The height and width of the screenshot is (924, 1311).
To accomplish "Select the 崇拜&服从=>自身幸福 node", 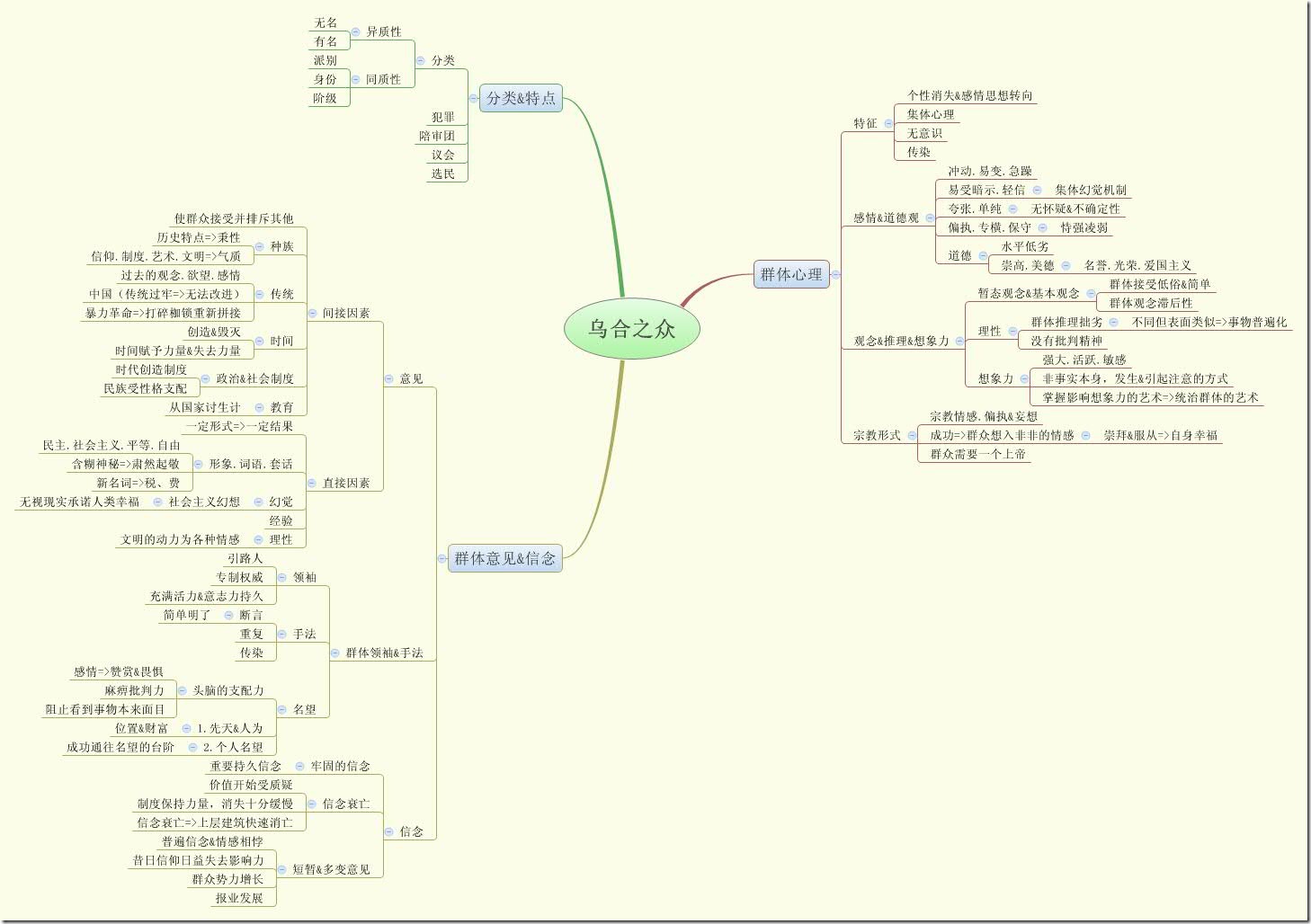I will coord(1161,435).
